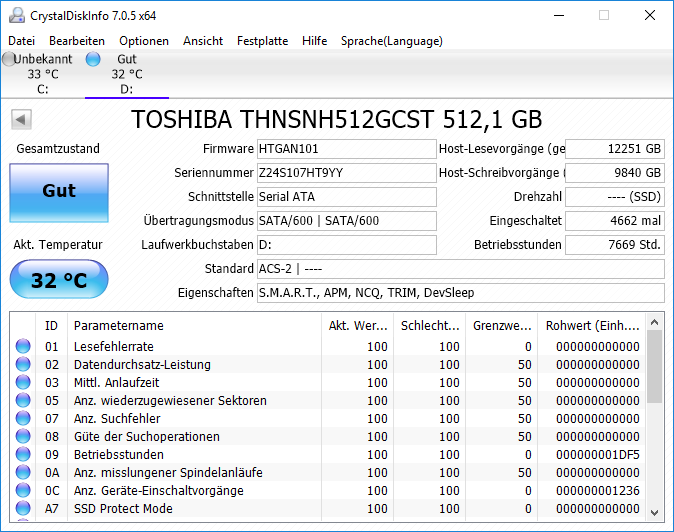
Task: Click status orb for Anz. Geräte-Einschaltvorgänge
Action: click(x=23, y=490)
